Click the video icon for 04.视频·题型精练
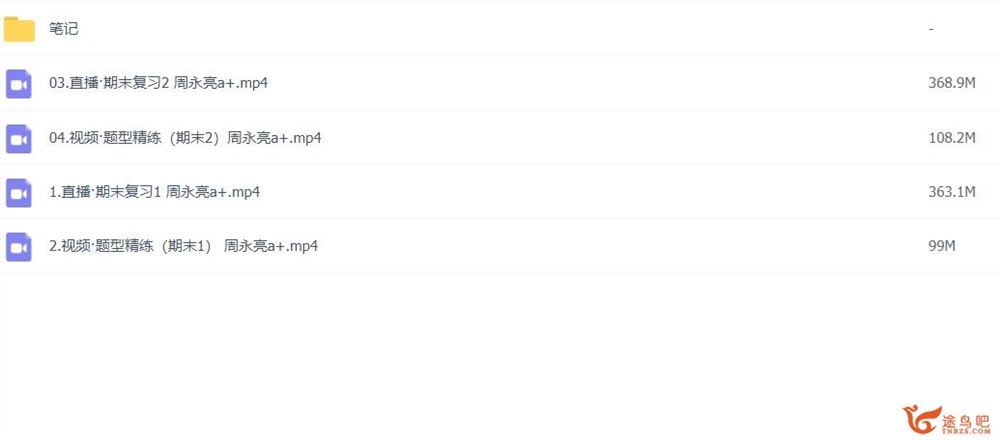1000x440 pixels. [19, 138]
